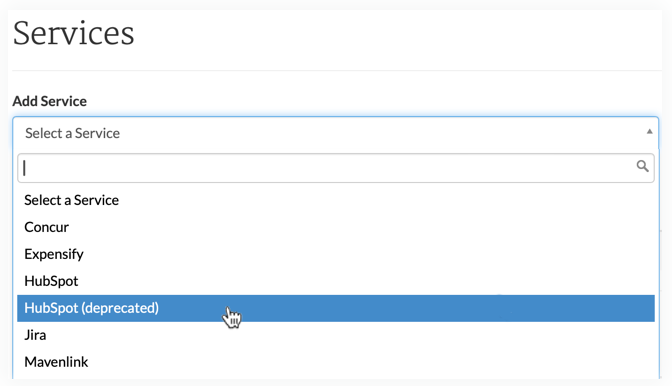Click the Services page heading
This screenshot has width=672, height=386.
click(x=74, y=33)
